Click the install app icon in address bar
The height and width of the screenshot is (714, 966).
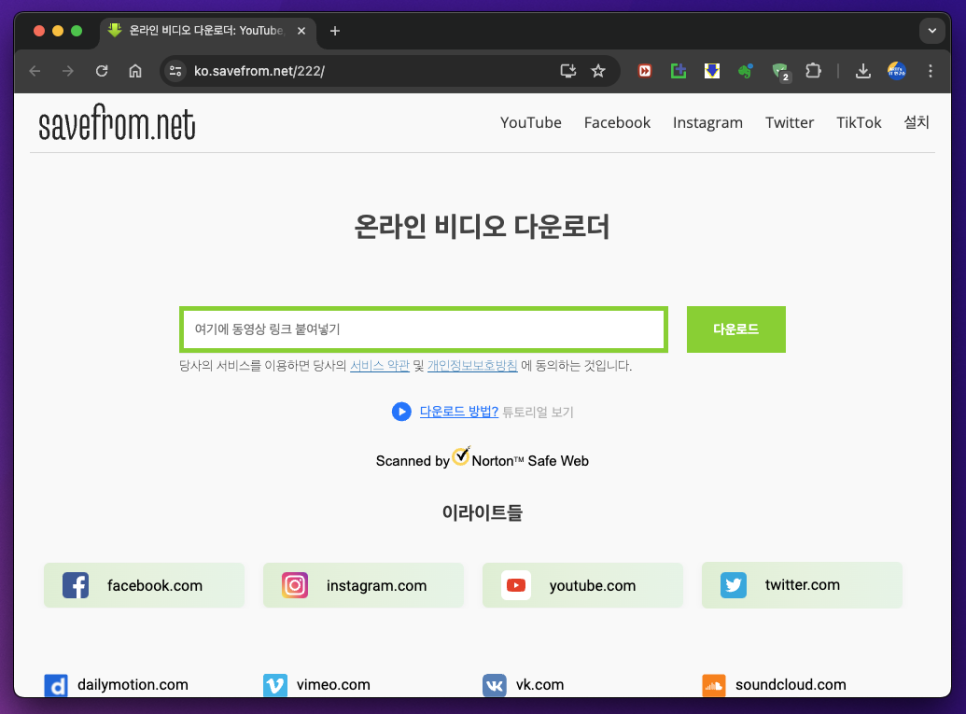pyautogui.click(x=568, y=71)
